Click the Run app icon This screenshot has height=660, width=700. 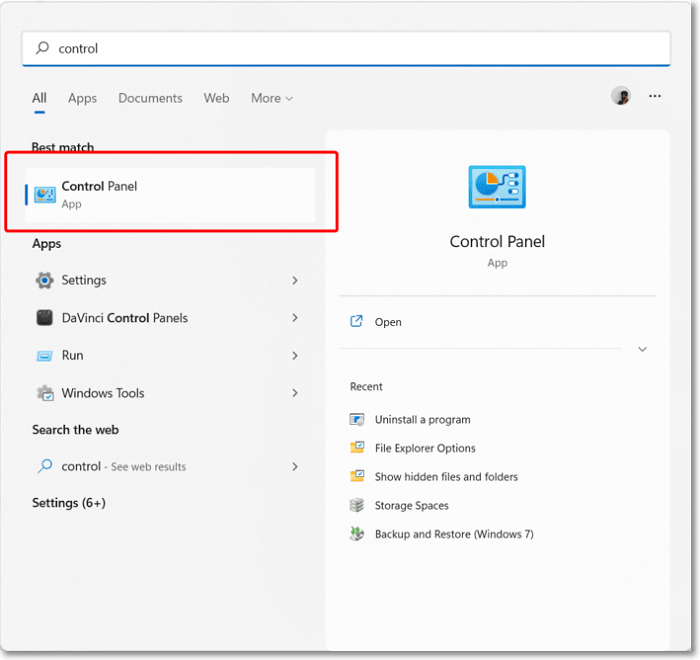pos(45,356)
